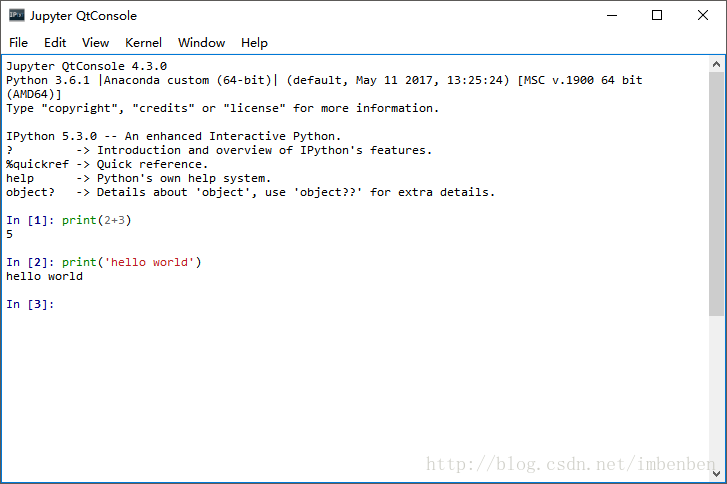Click the print('hello world') input line
This screenshot has height=484, width=727.
point(131,262)
